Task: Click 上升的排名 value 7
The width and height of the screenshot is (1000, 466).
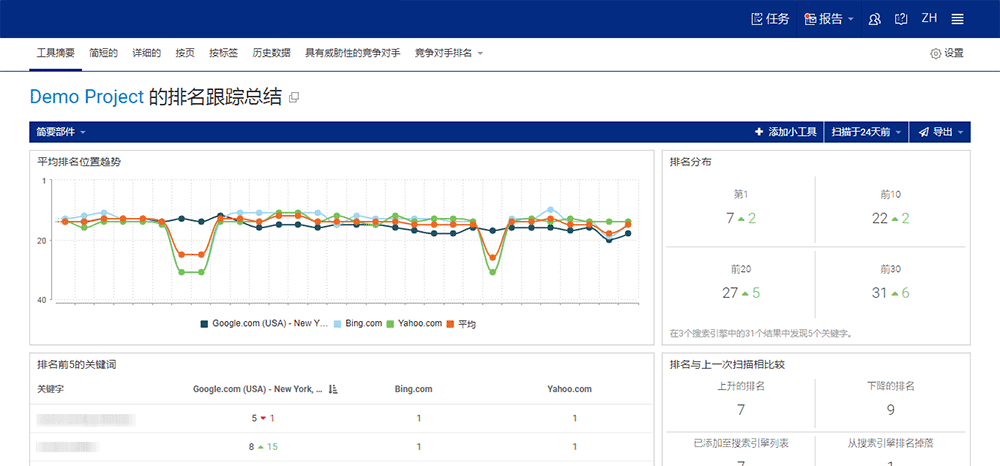Action: click(x=740, y=410)
